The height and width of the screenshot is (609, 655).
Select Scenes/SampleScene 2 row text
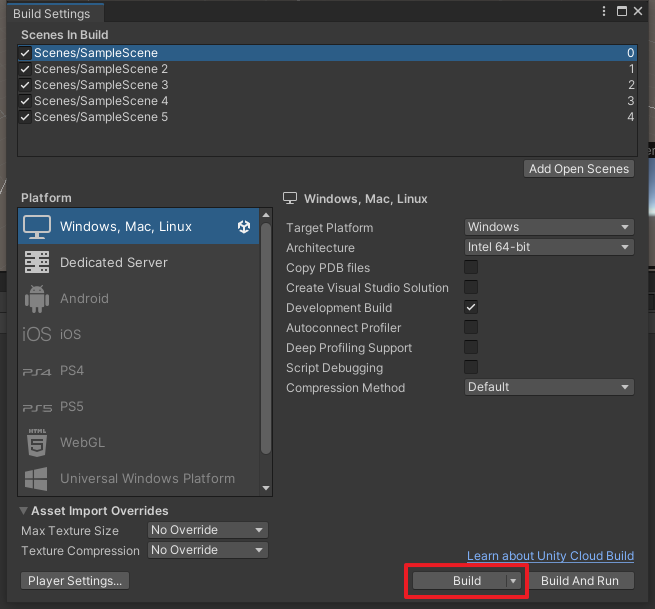tap(101, 69)
